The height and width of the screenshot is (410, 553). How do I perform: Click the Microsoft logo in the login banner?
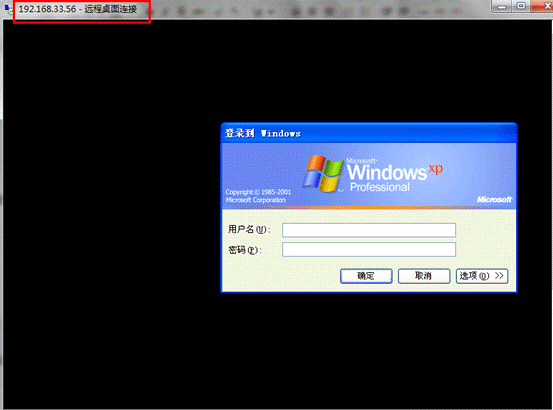[494, 200]
